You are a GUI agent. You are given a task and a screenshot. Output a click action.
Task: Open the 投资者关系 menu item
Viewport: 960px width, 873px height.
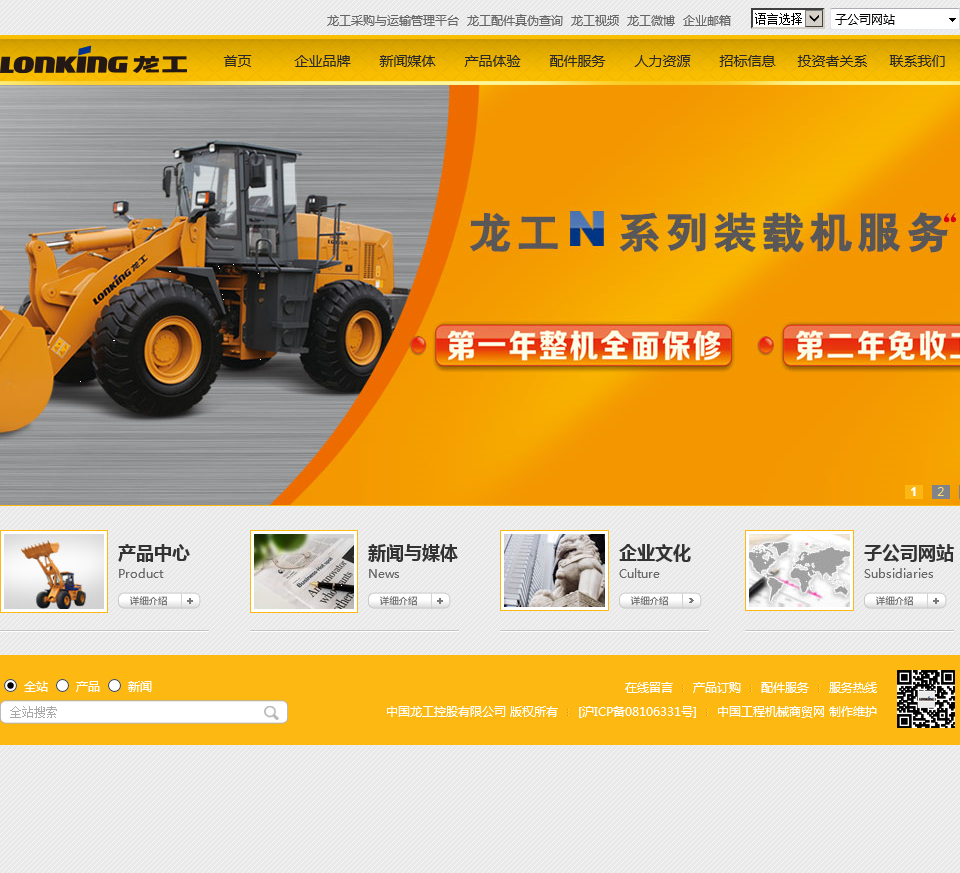[832, 61]
